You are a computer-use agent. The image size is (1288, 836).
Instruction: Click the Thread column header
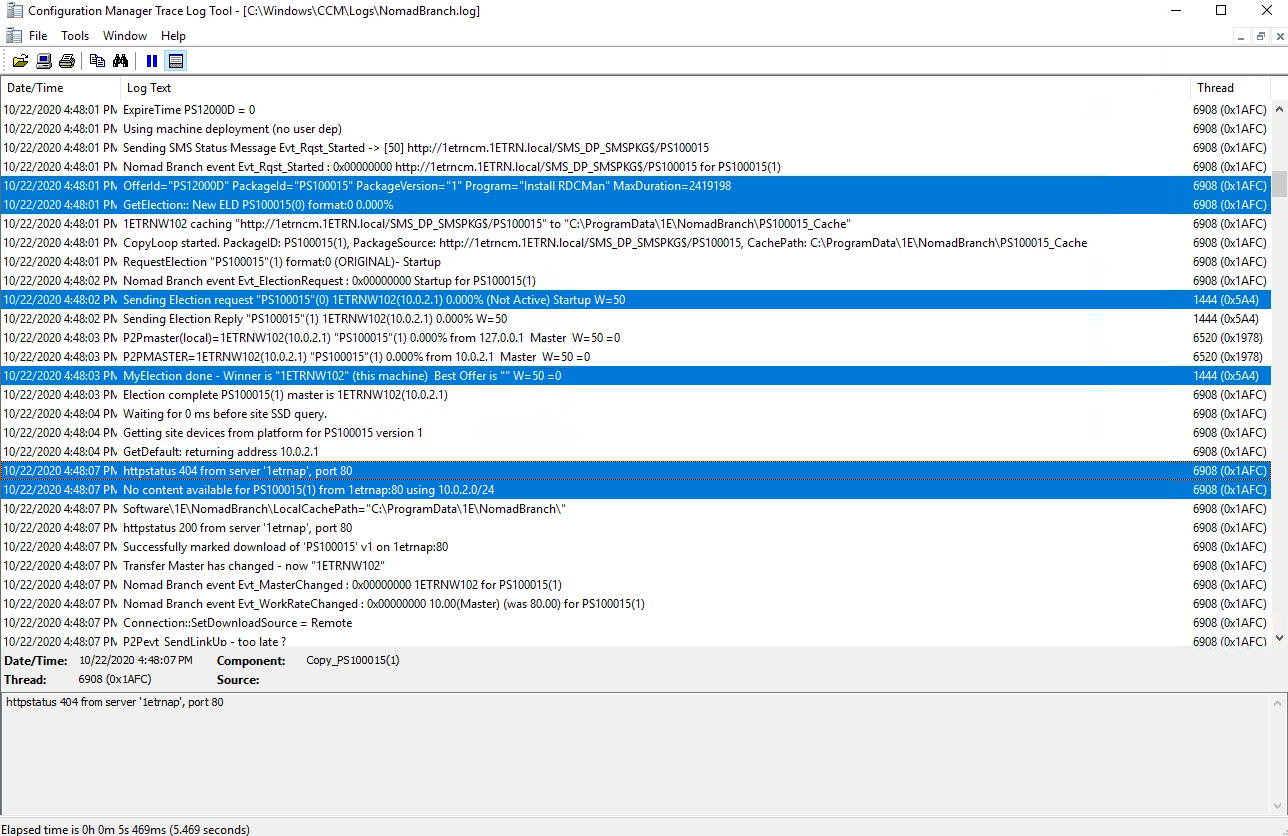[x=1228, y=88]
